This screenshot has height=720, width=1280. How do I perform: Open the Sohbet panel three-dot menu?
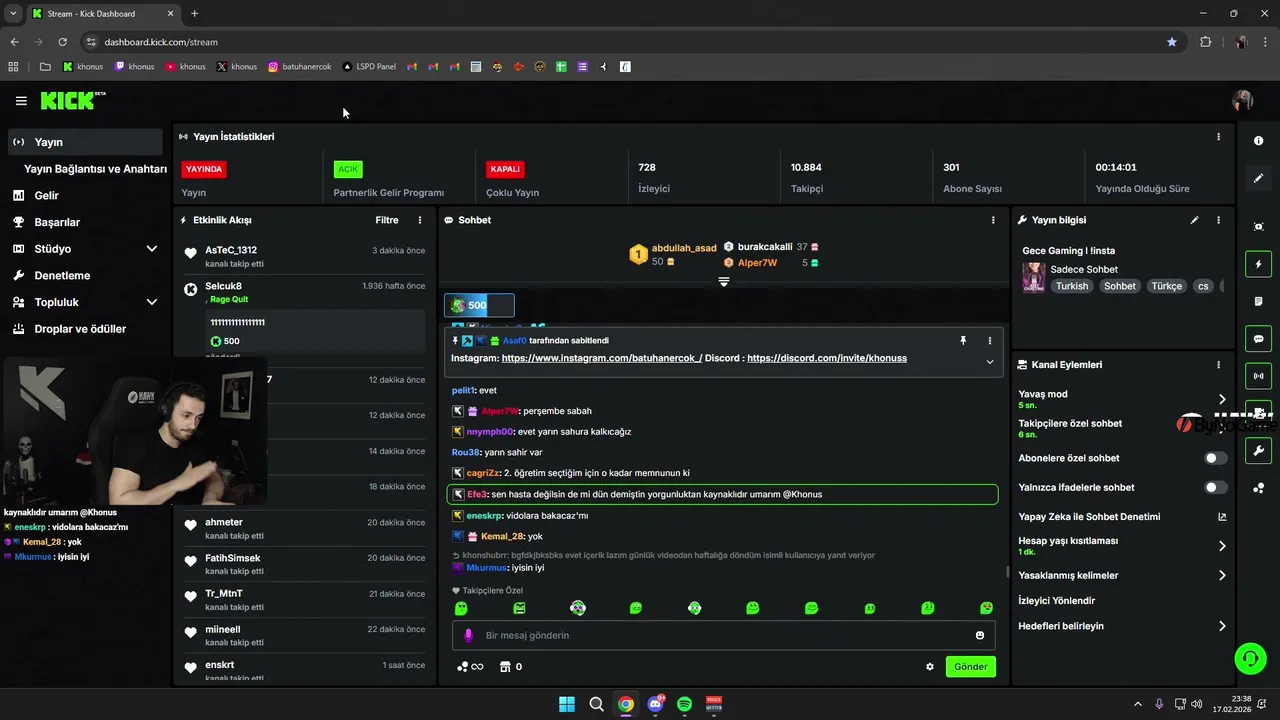point(993,220)
